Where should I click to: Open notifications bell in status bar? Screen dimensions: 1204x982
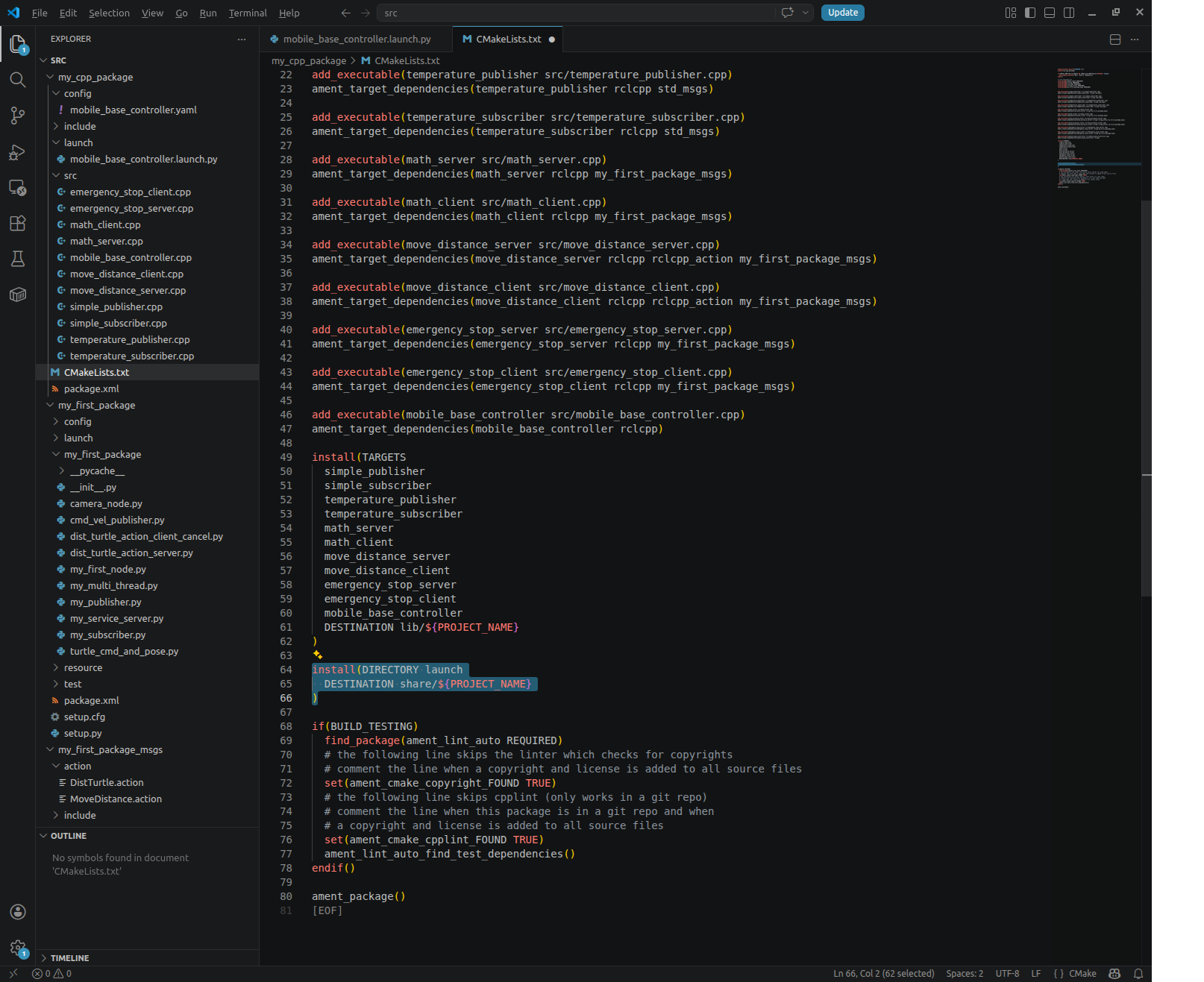pos(1138,973)
